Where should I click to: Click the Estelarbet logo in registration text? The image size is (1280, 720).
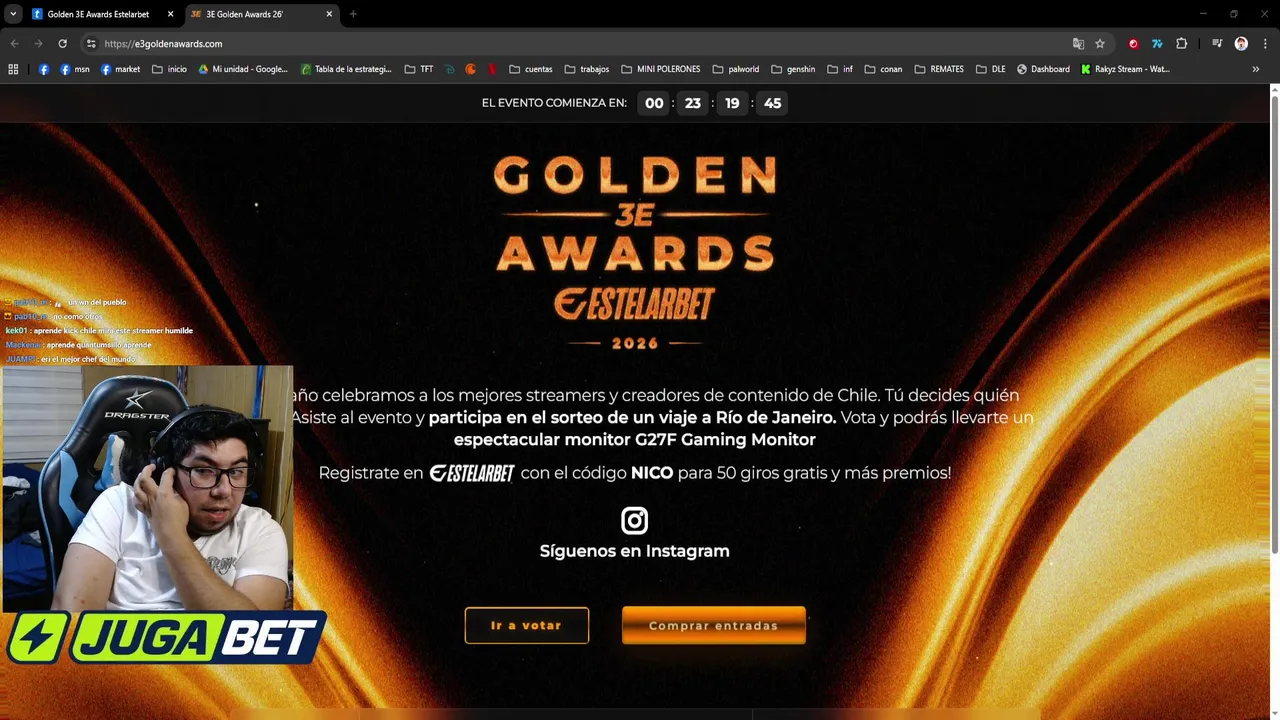tap(472, 473)
